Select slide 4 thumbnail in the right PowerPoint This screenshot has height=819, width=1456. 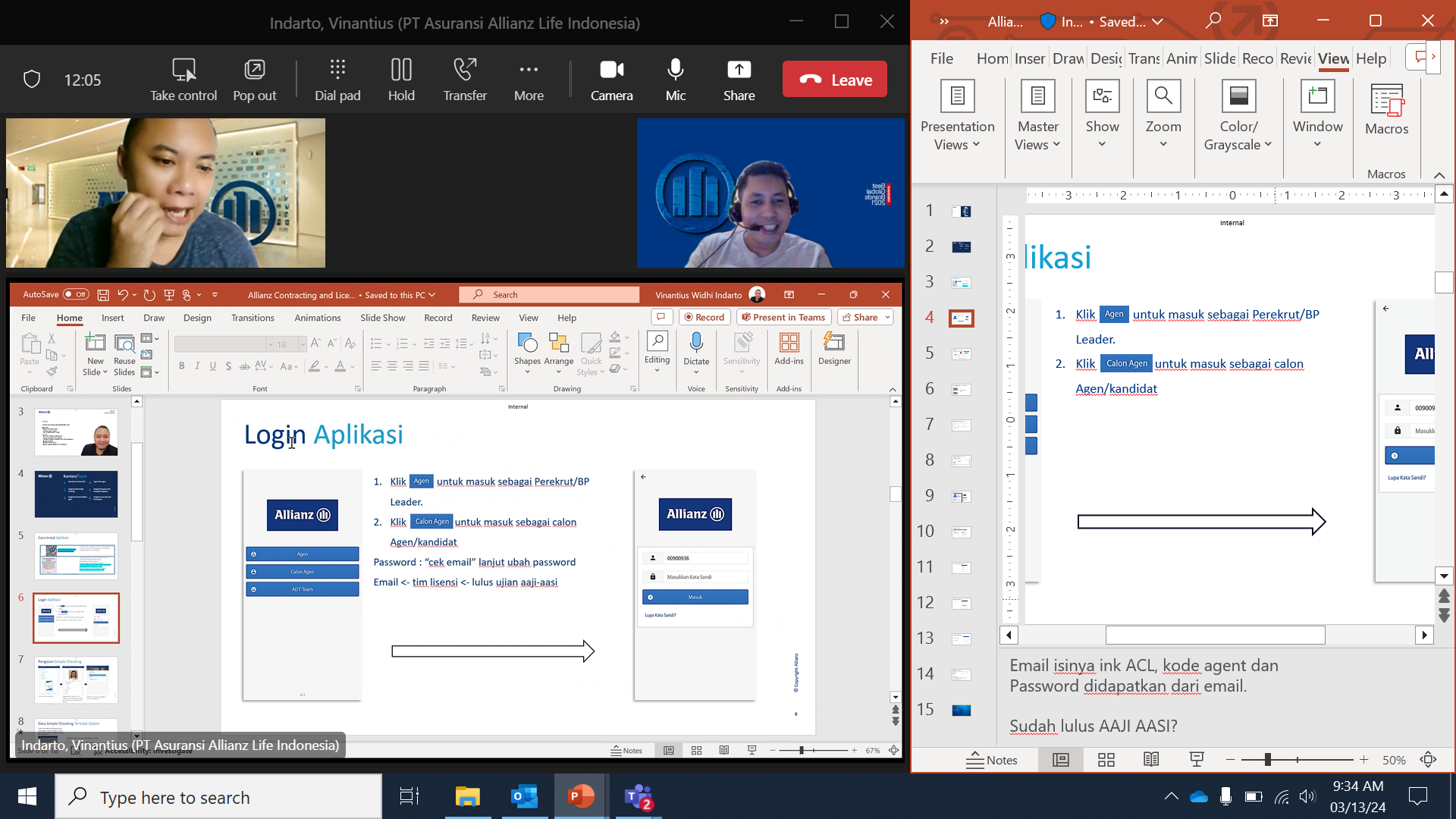(x=961, y=318)
